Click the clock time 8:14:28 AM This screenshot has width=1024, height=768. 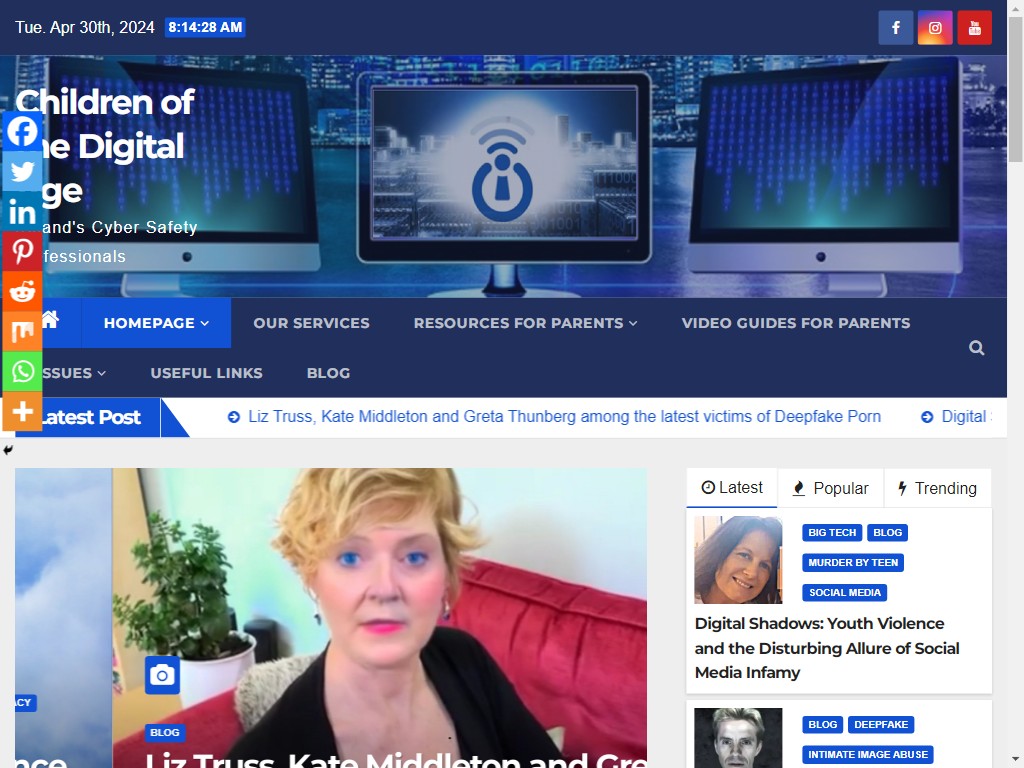[x=205, y=27]
